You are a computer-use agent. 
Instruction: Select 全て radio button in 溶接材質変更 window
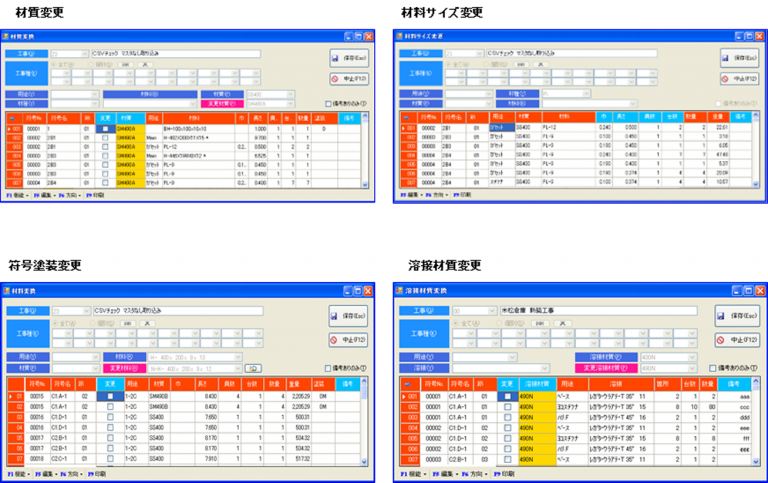(x=456, y=323)
